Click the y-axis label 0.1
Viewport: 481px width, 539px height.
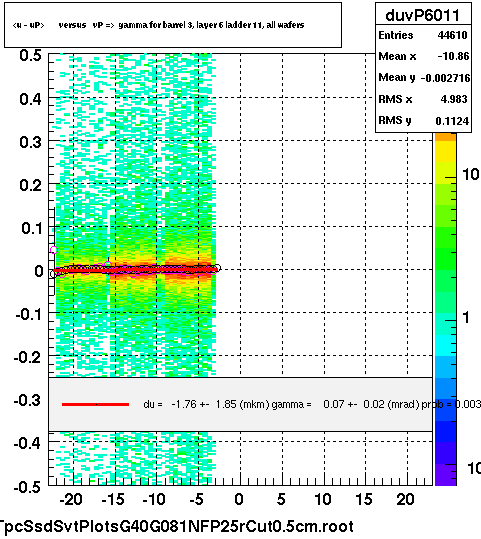tap(31, 228)
